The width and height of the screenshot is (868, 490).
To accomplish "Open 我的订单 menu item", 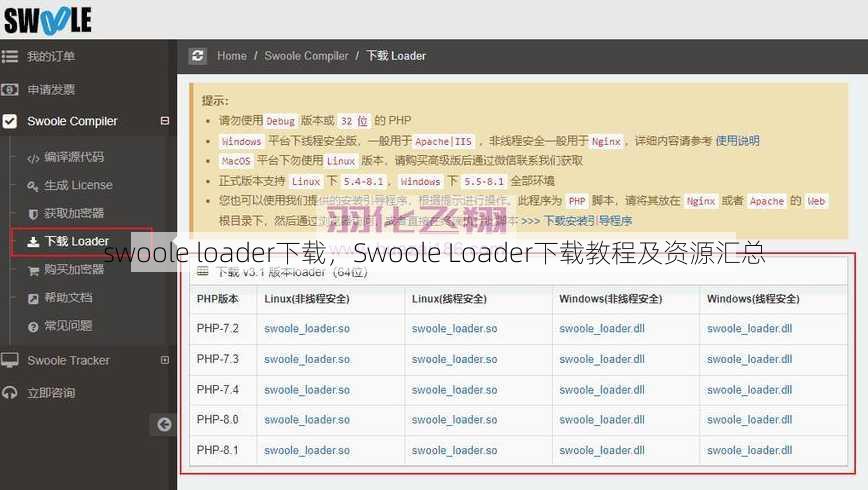I will pyautogui.click(x=51, y=56).
